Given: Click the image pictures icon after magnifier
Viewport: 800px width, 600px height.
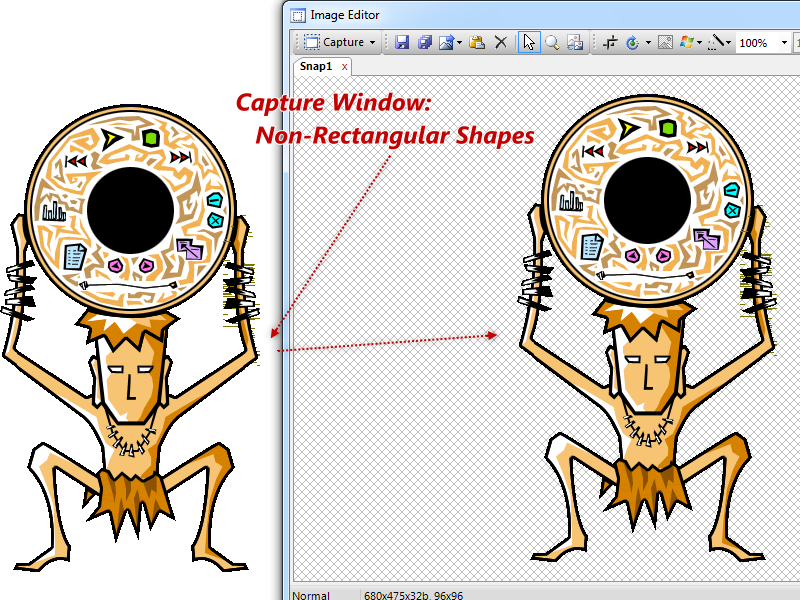Looking at the screenshot, I should click(575, 42).
